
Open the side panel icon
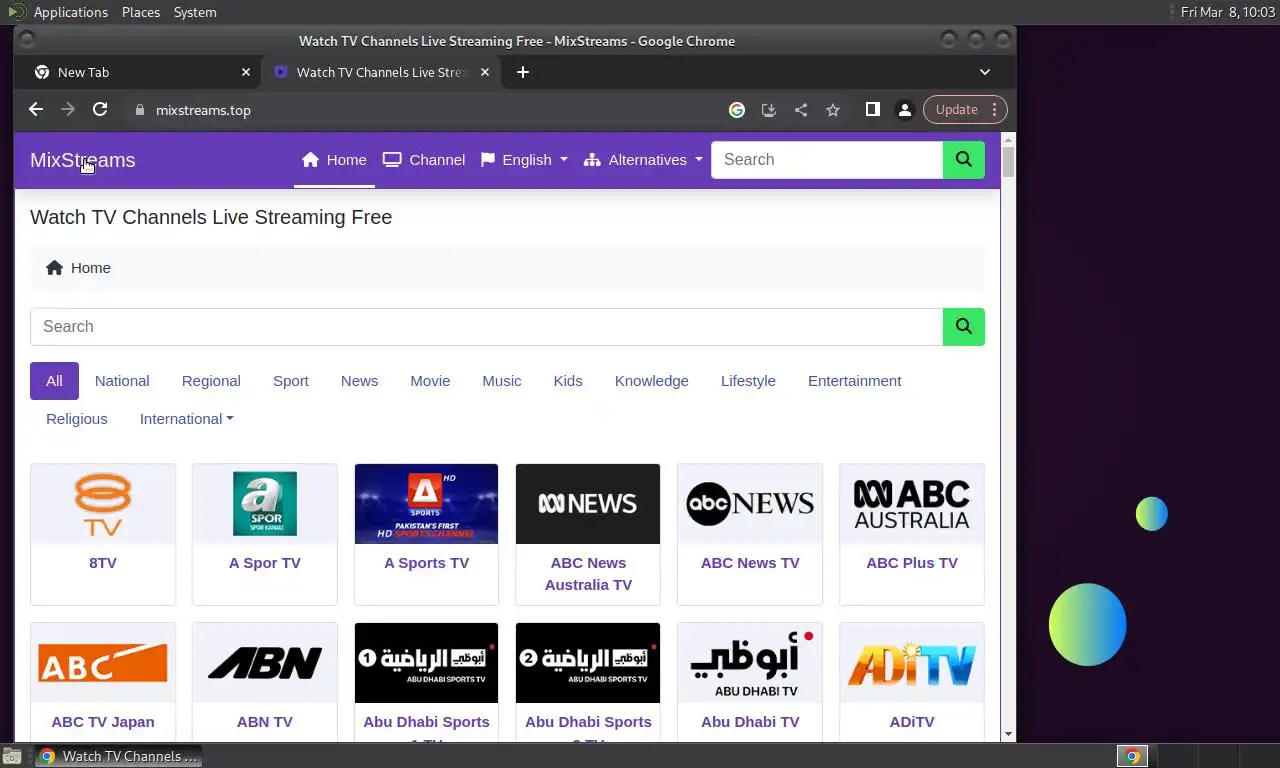(873, 110)
